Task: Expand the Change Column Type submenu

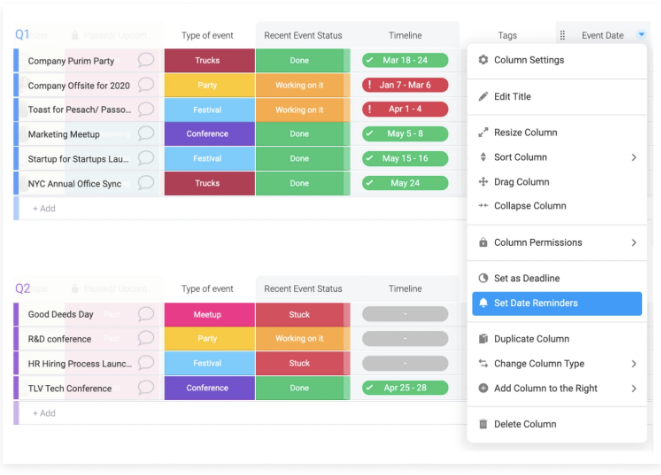Action: click(x=633, y=364)
